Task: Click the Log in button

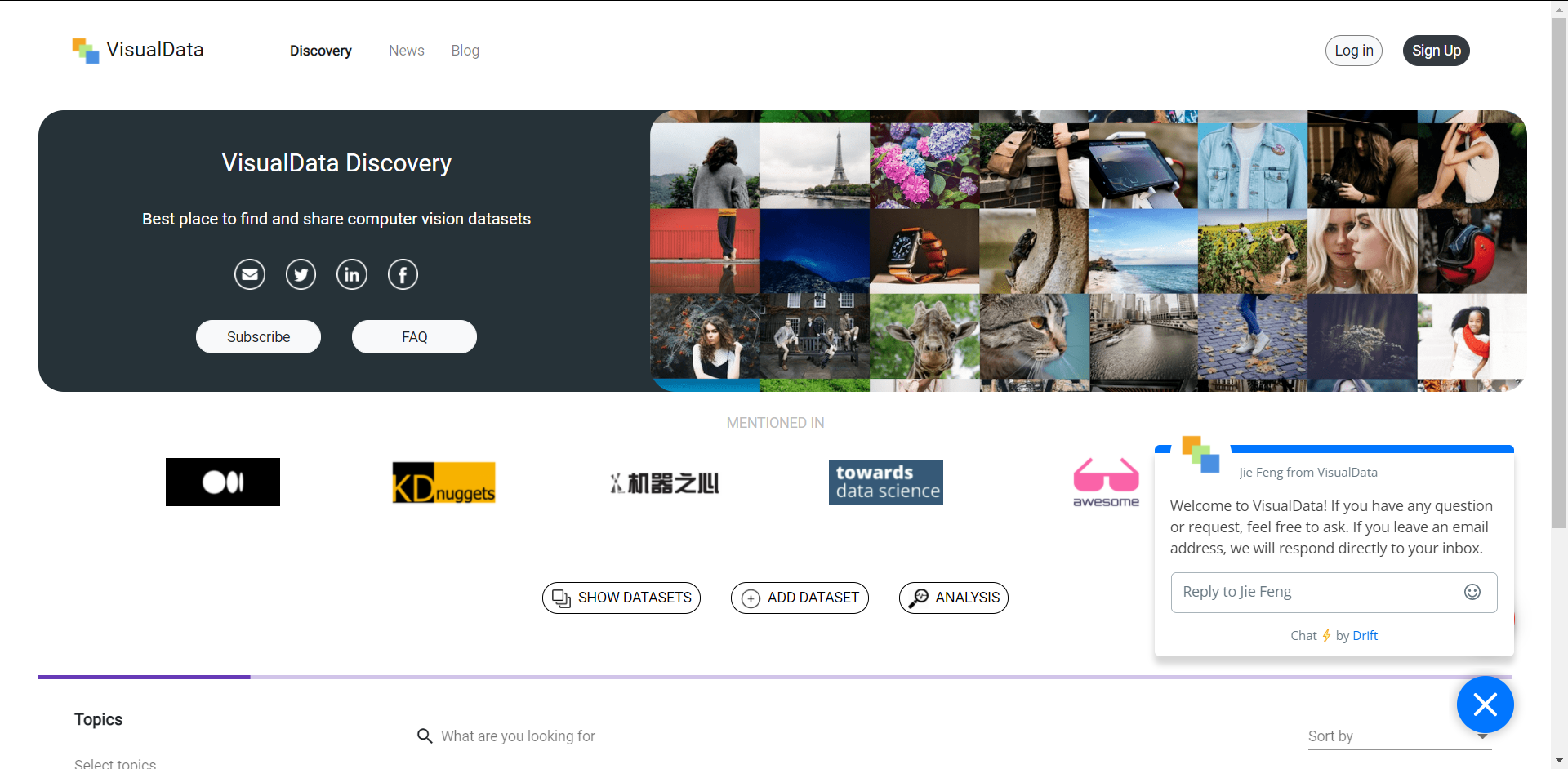Action: click(x=1354, y=51)
